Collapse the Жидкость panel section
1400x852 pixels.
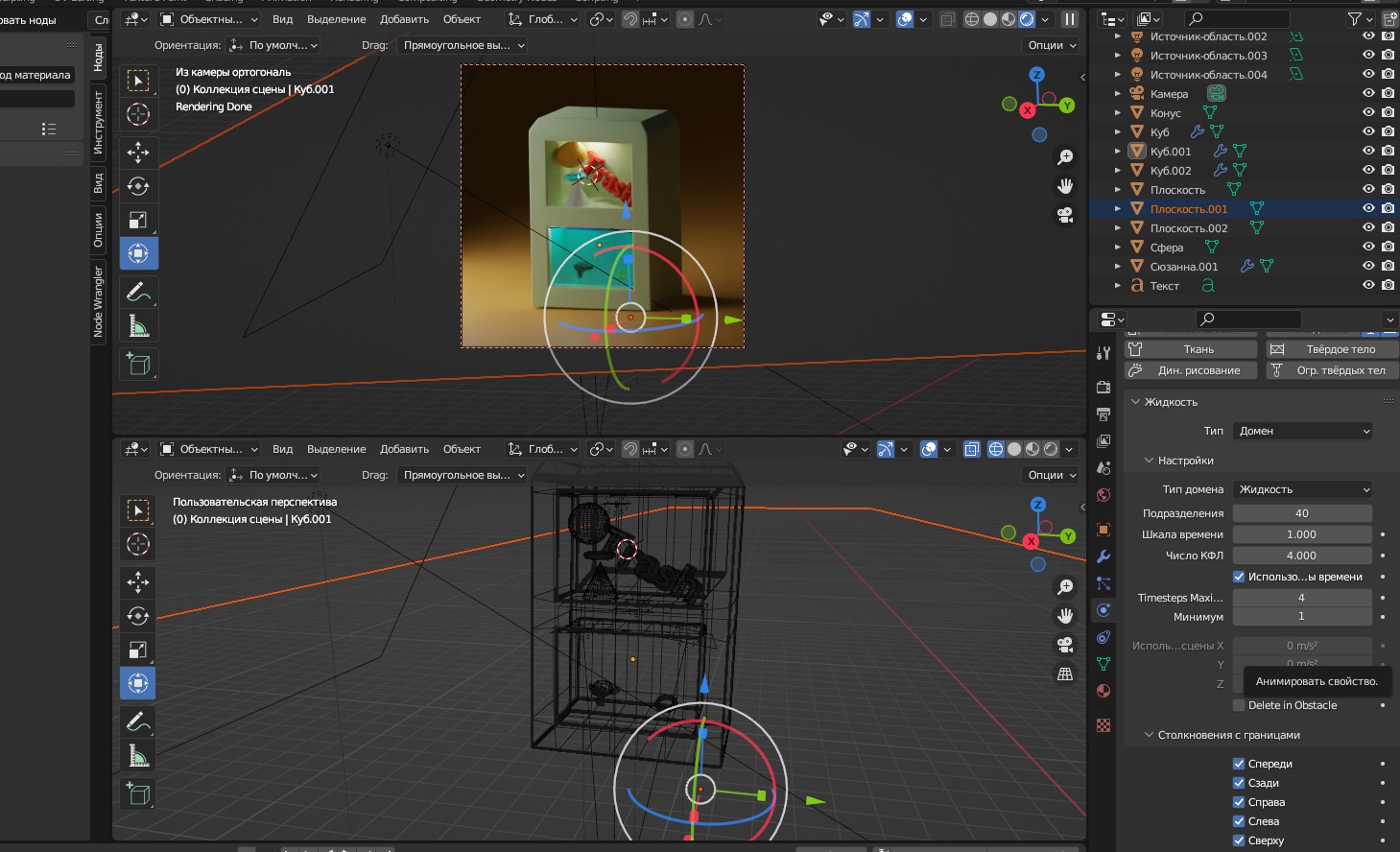[x=1136, y=402]
